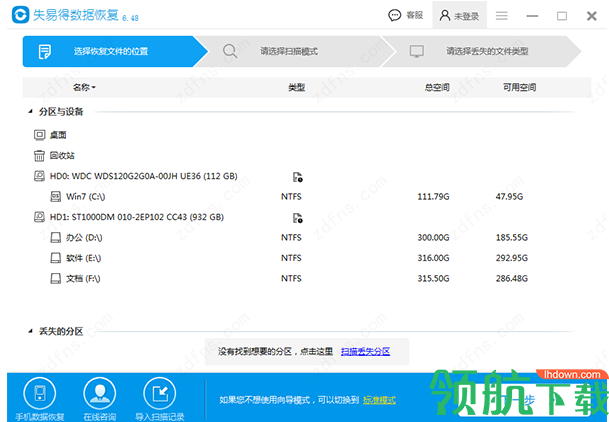Click NTFS type in 办公 row
This screenshot has height=422, width=609.
pyautogui.click(x=291, y=238)
